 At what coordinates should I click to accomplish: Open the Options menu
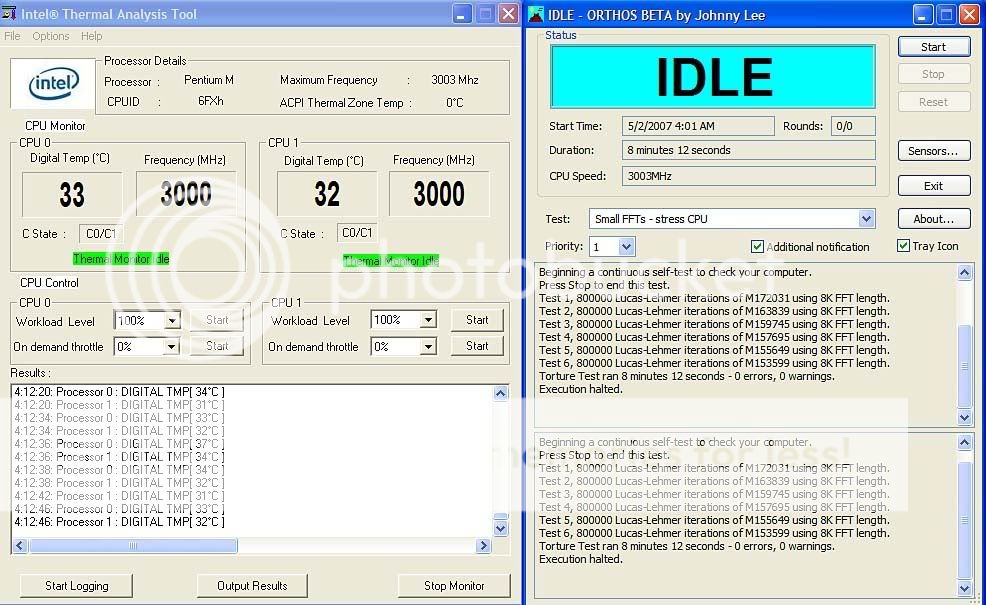pos(52,36)
